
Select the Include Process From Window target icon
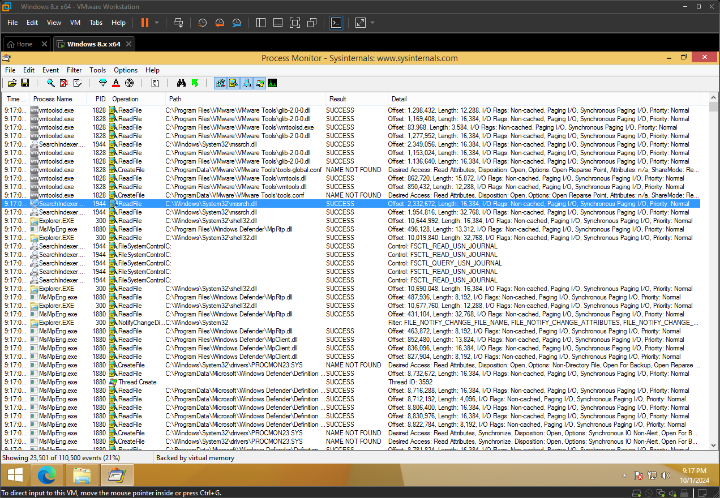pos(129,83)
